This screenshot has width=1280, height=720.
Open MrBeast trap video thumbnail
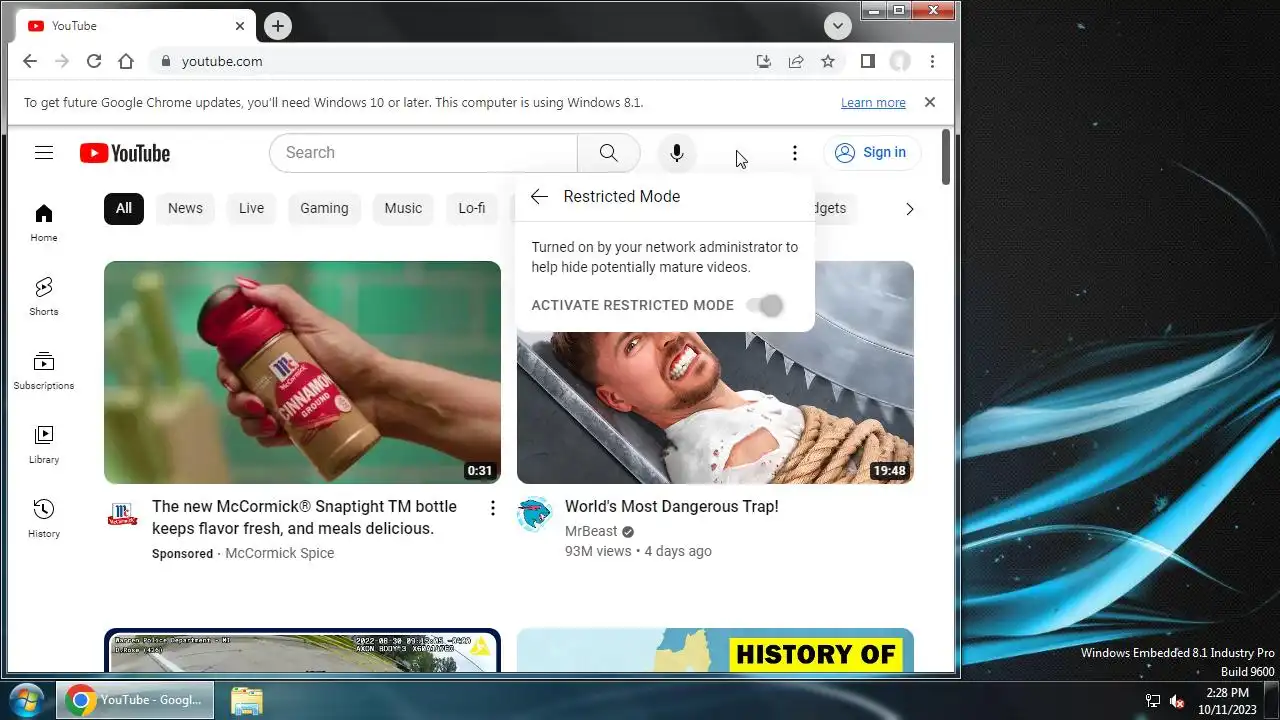click(715, 408)
